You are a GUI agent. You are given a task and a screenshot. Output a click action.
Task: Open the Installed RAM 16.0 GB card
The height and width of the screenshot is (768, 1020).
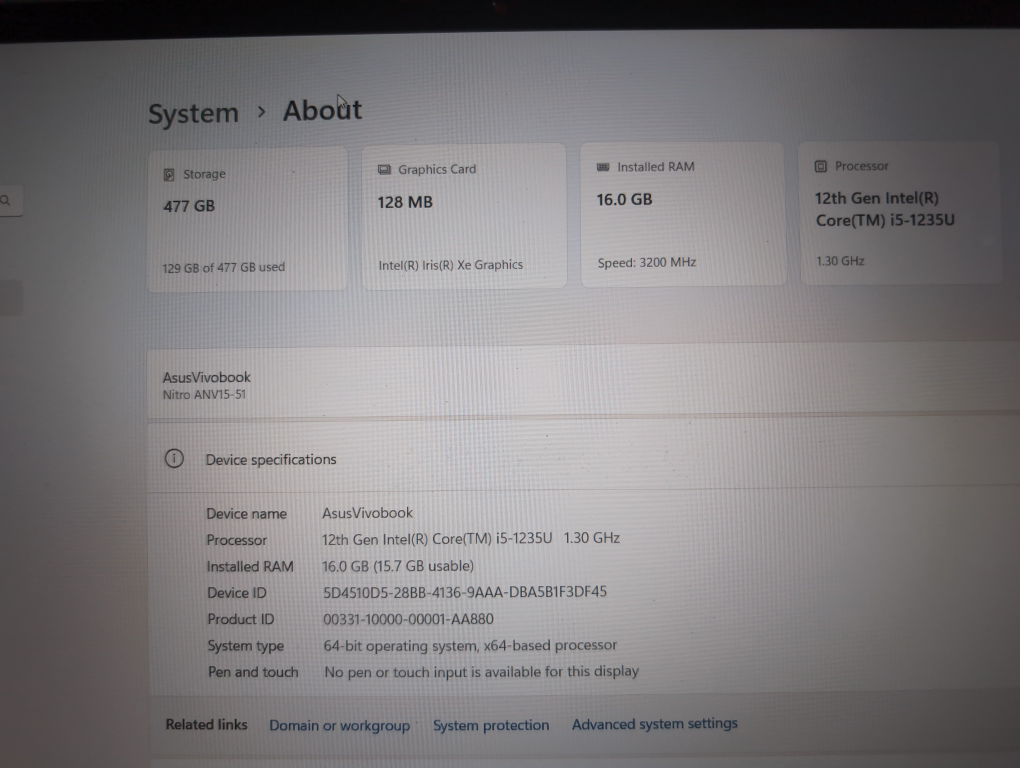[x=683, y=214]
